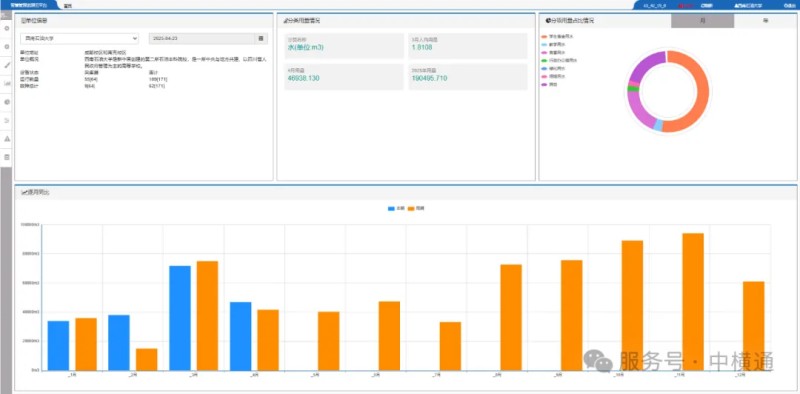Image resolution: width=800 pixels, height=394 pixels.
Task: Click the value 水(单位:m3)
Action: [x=306, y=47]
